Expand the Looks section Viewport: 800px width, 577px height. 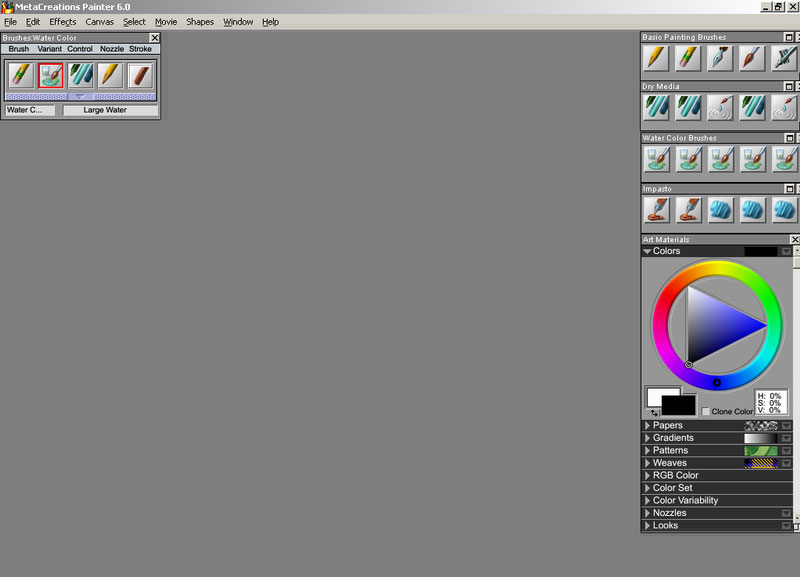[x=647, y=525]
